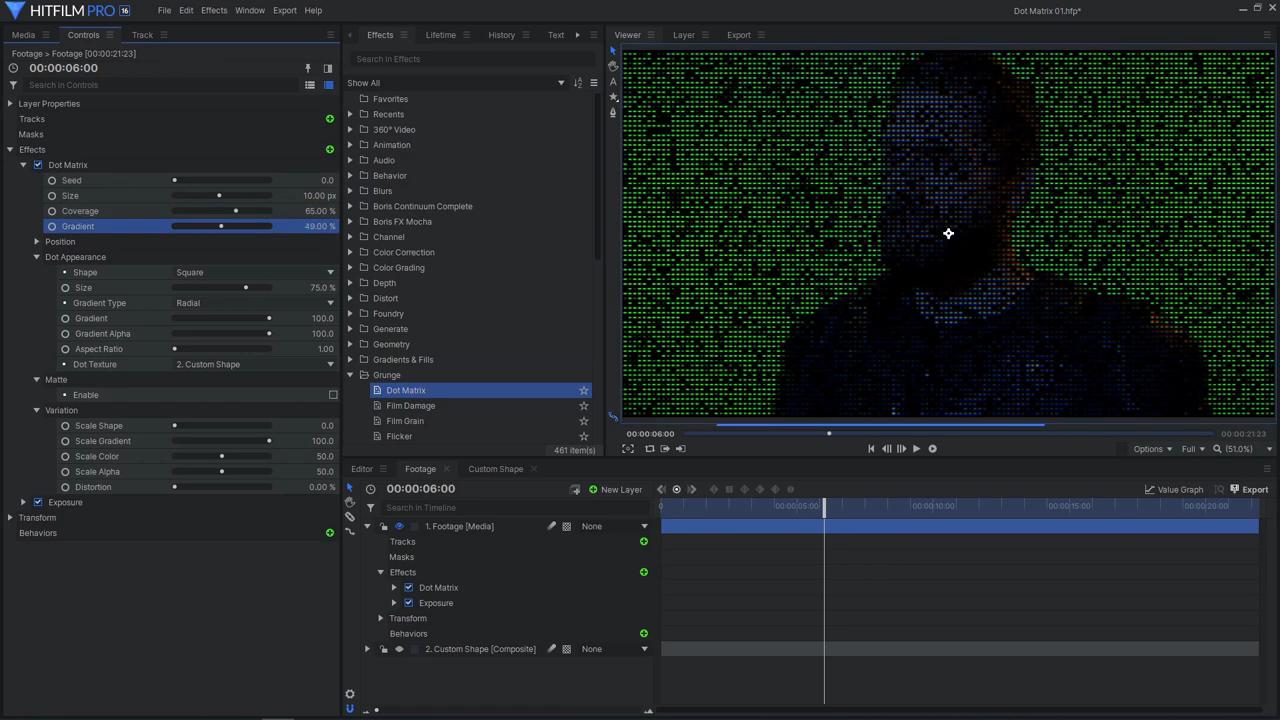Enable the Matte checkbox
This screenshot has width=1280, height=720.
point(333,395)
